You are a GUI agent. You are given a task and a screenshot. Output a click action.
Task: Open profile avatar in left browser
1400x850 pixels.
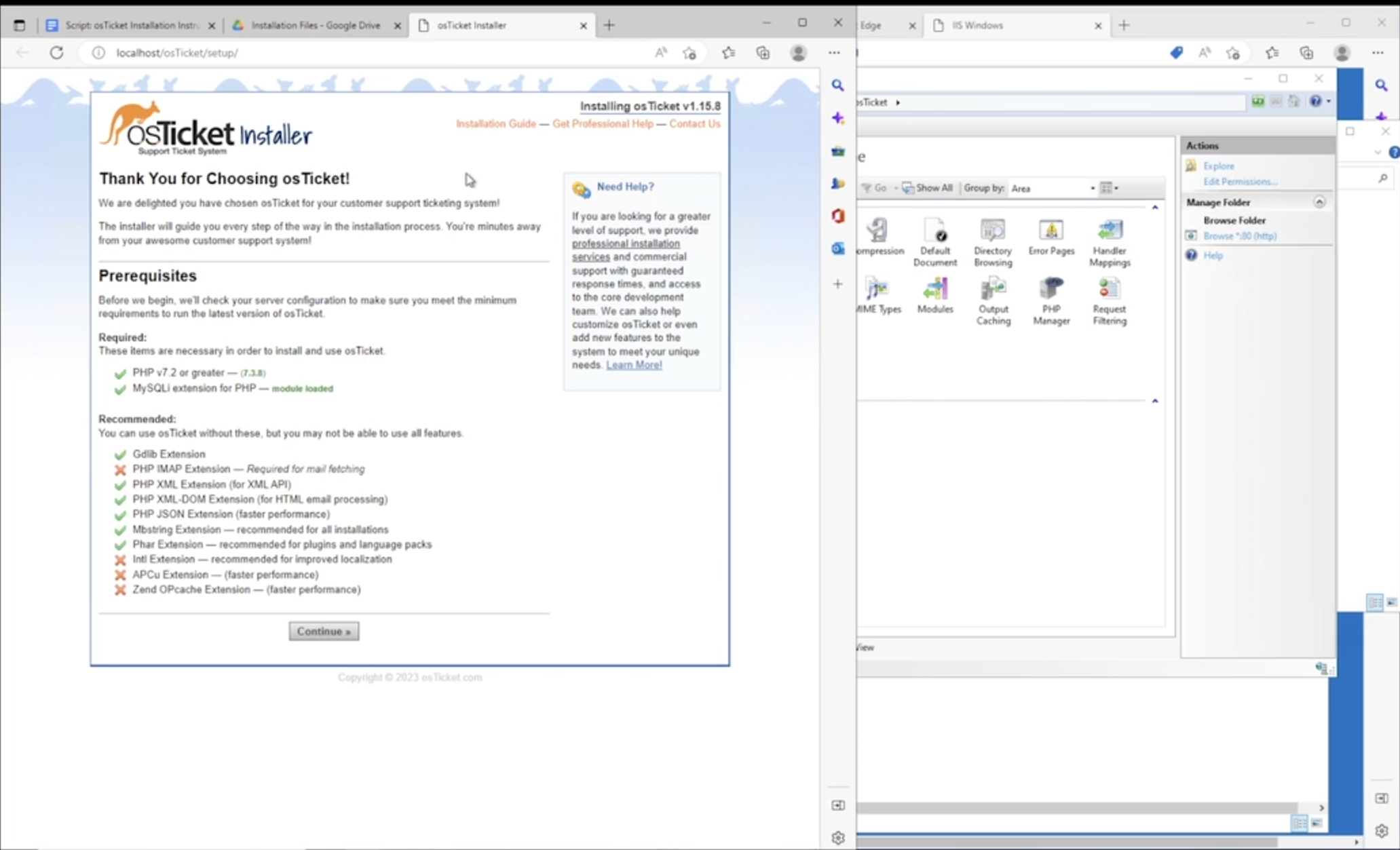pos(799,53)
